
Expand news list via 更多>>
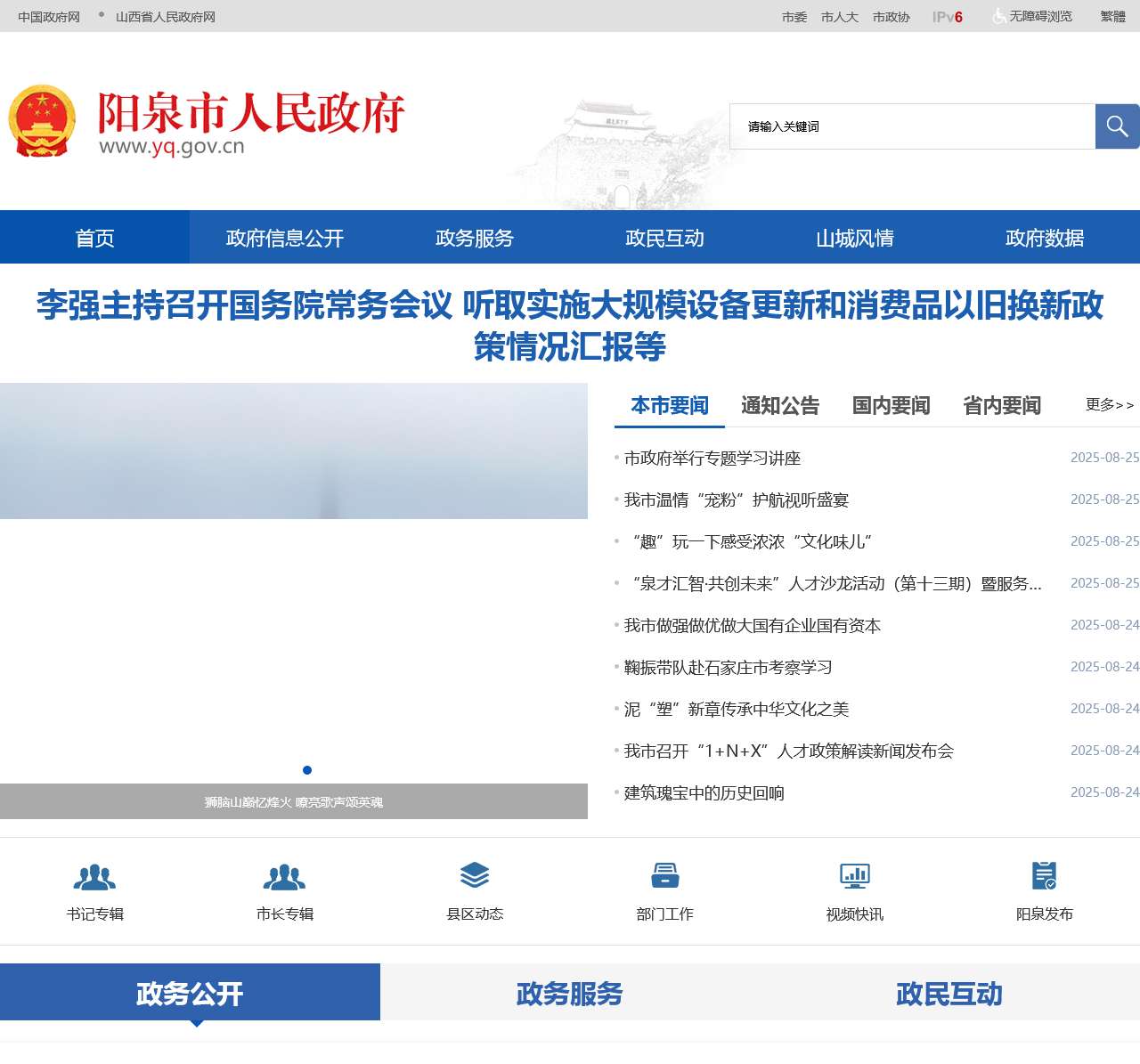pos(1109,405)
